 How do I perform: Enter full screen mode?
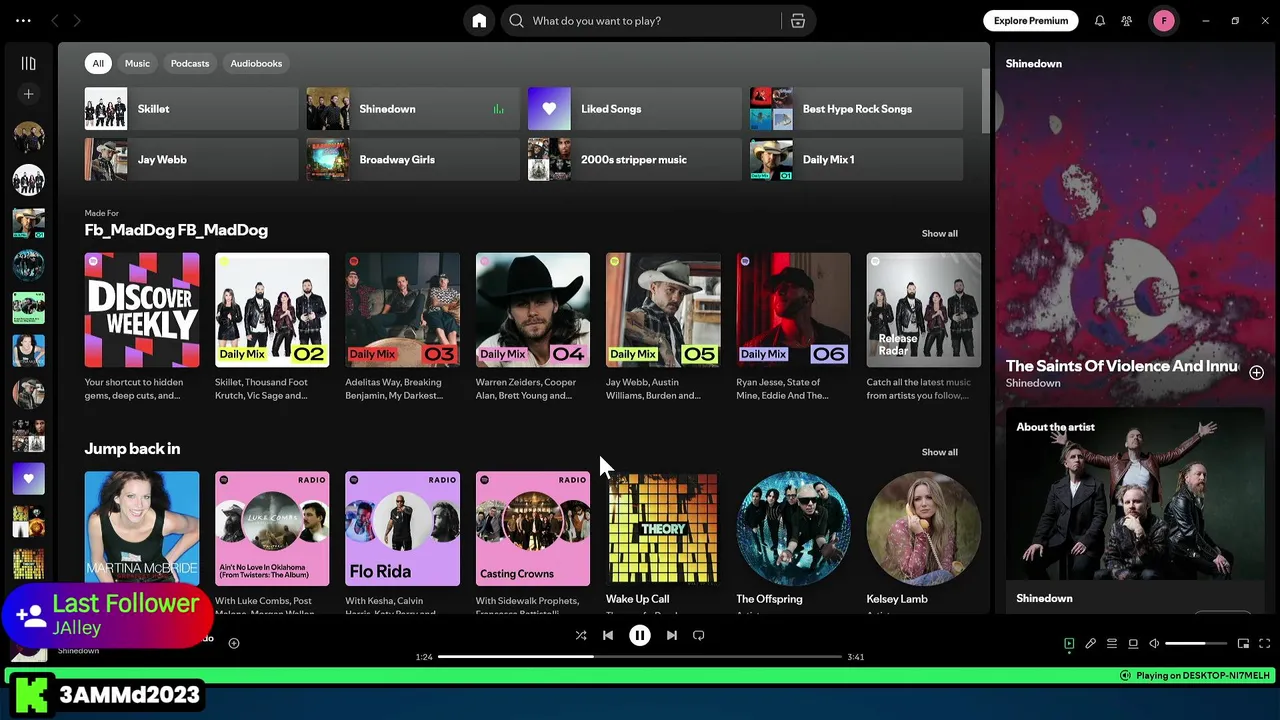[x=1264, y=644]
